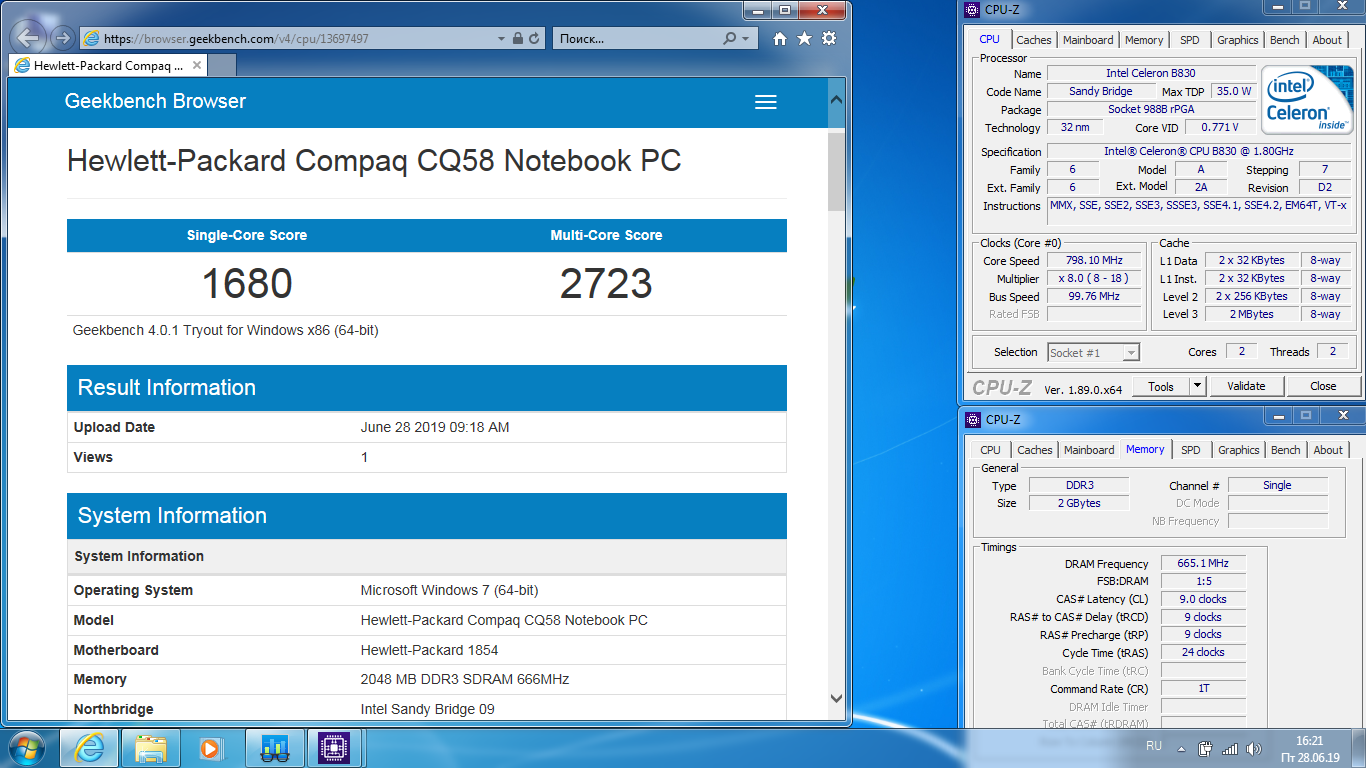Click the Show desktop strip
1366x768 pixels.
click(x=1359, y=748)
